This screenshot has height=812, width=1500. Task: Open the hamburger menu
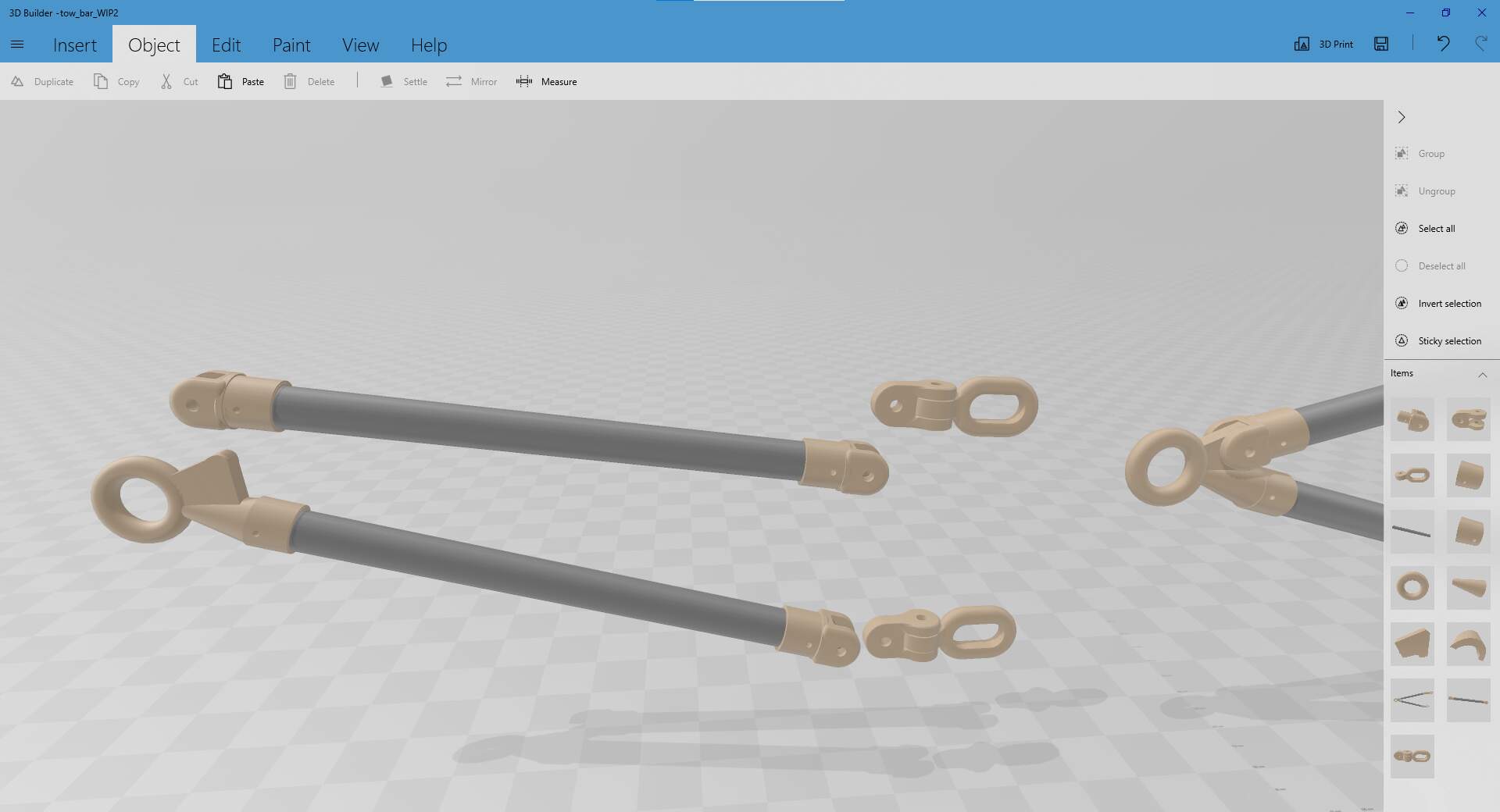pyautogui.click(x=17, y=45)
